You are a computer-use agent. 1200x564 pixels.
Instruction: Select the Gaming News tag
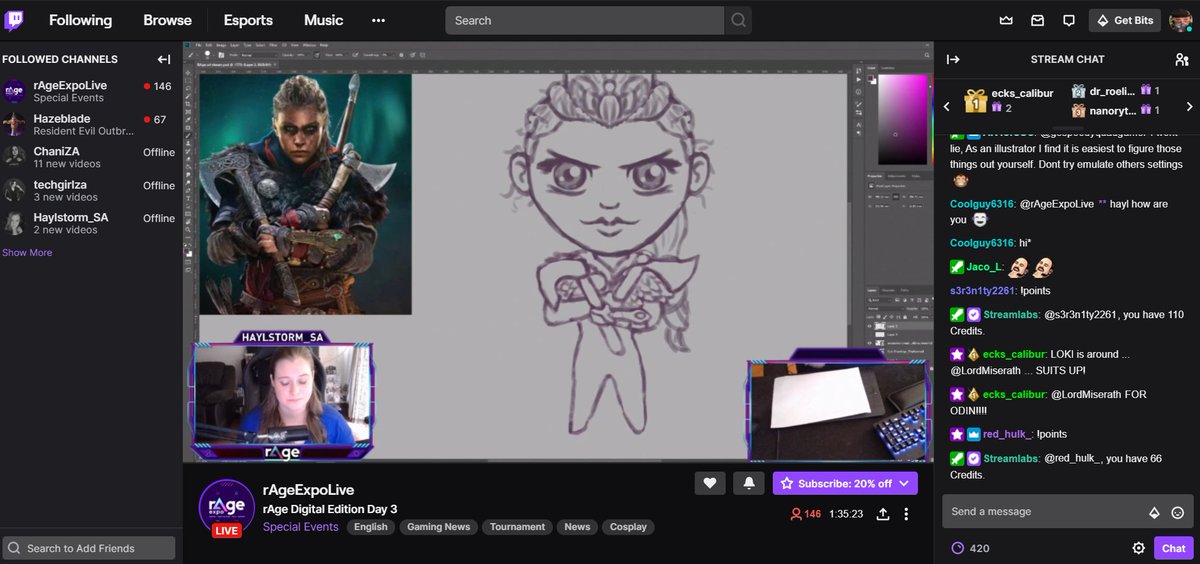[x=438, y=527]
